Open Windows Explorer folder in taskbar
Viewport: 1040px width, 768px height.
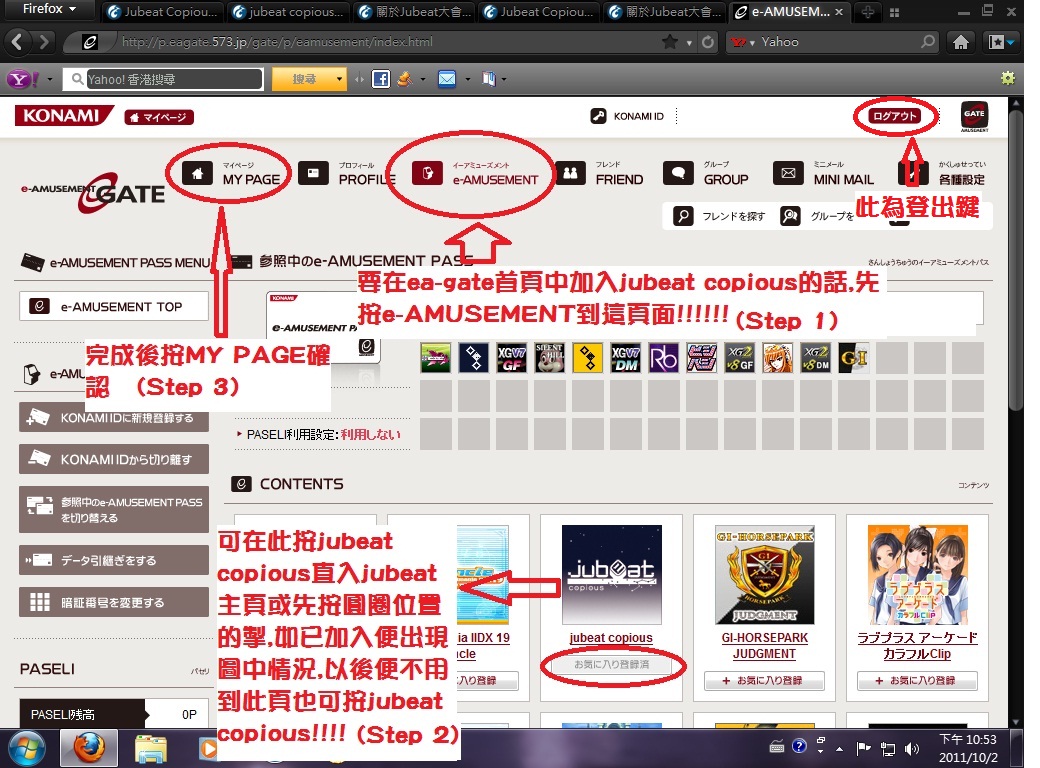(151, 749)
